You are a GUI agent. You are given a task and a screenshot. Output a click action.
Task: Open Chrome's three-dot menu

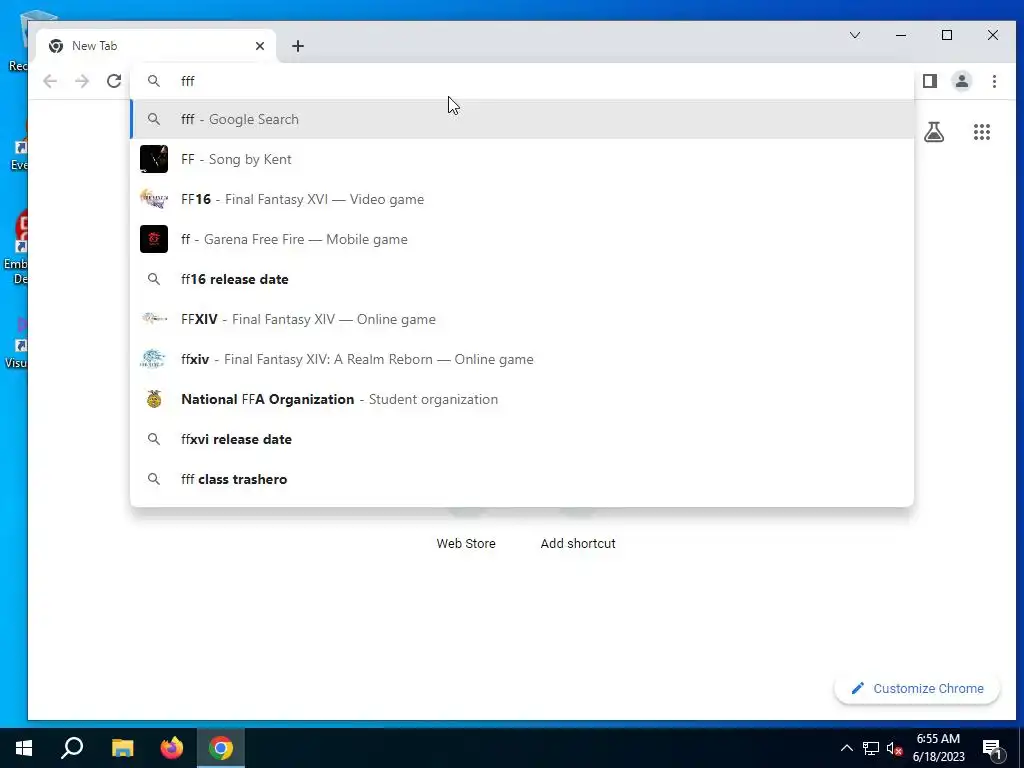tap(994, 81)
